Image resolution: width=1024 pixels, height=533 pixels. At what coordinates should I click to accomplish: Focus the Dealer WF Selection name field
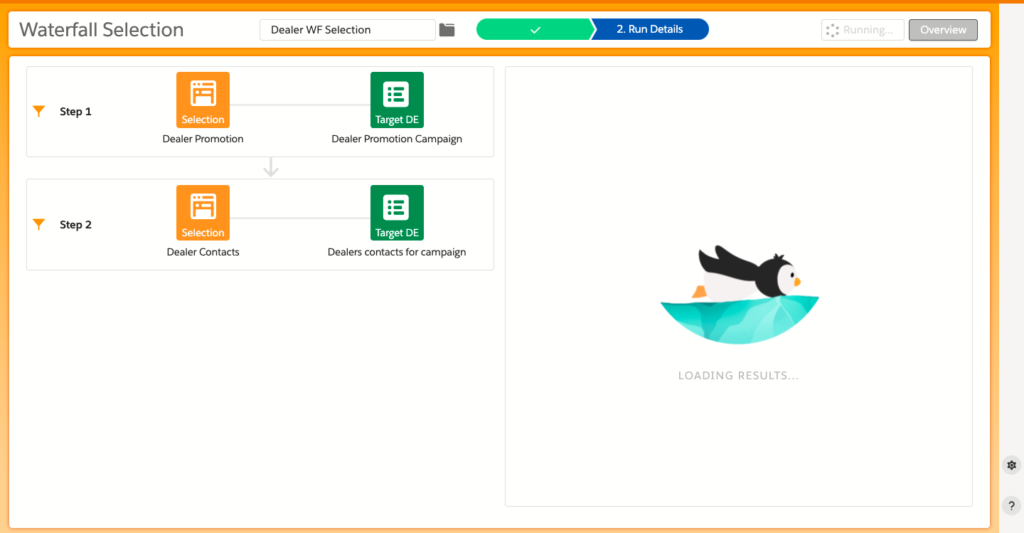pos(347,30)
